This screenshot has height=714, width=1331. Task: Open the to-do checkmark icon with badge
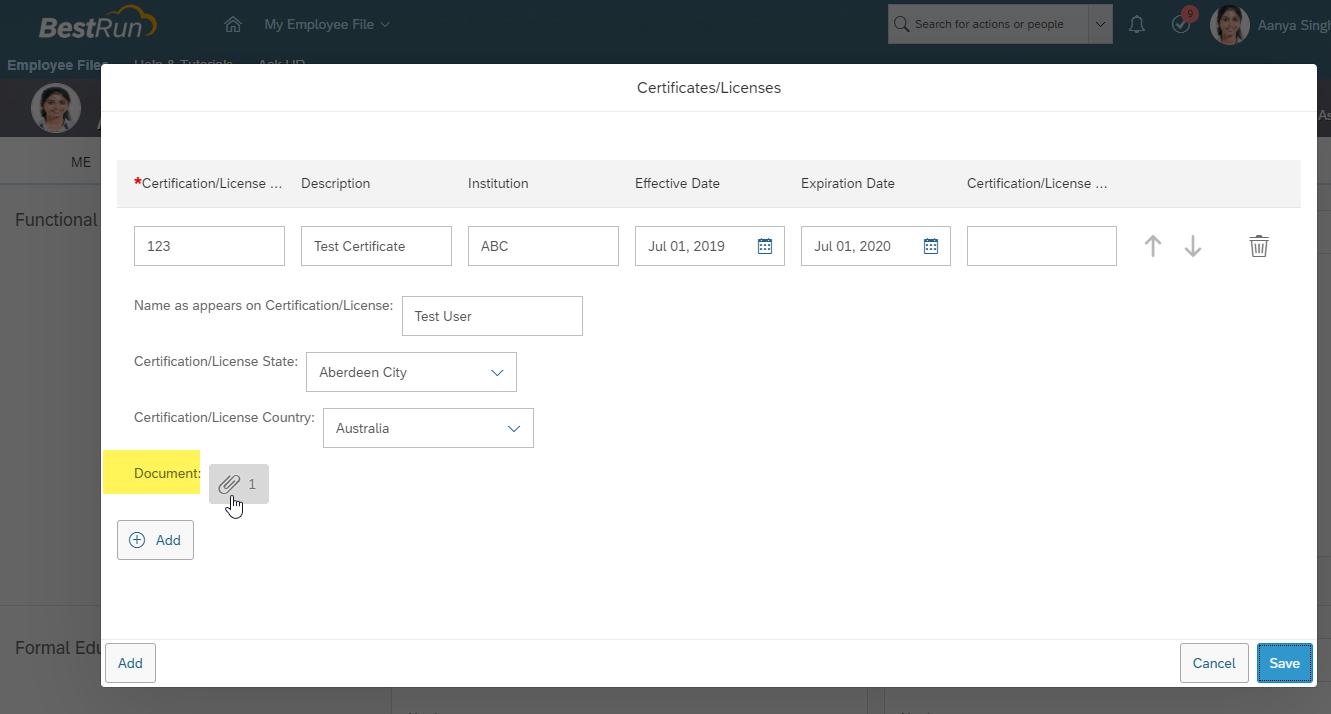[x=1181, y=24]
